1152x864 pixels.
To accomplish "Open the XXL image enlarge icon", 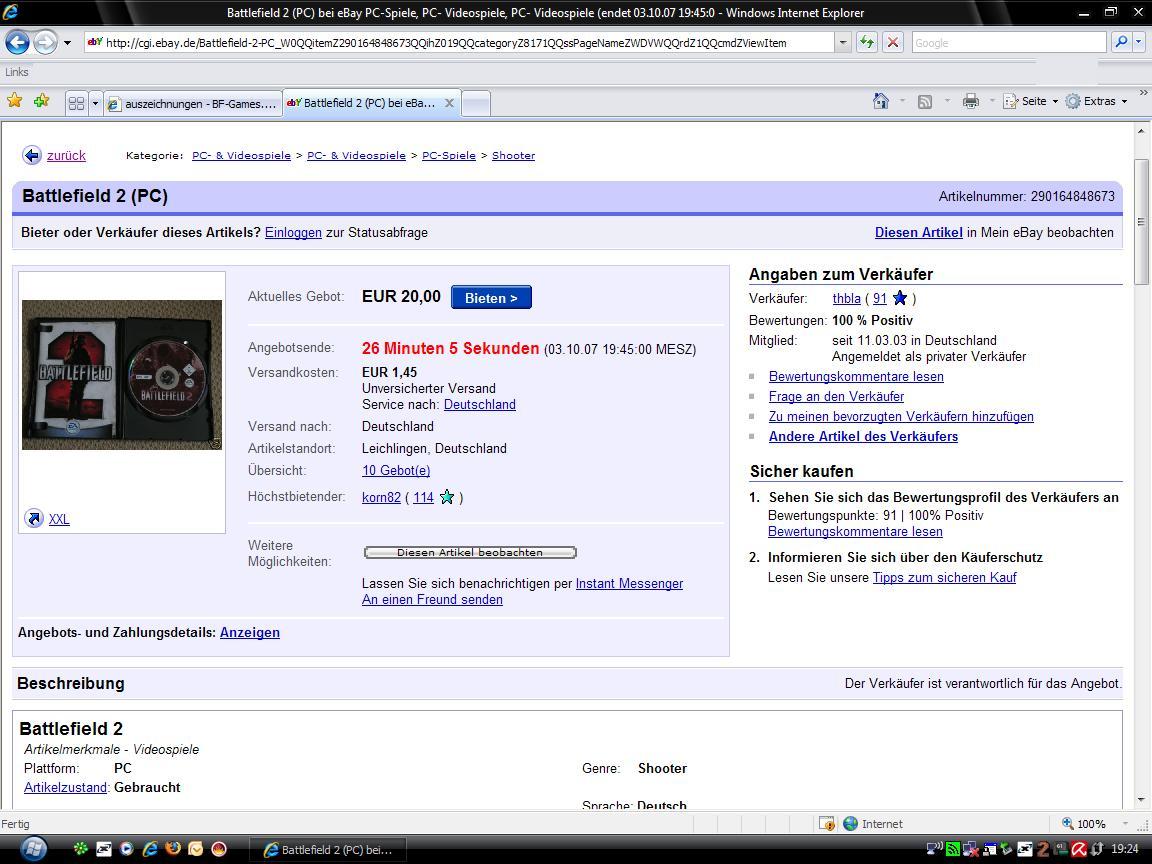I will 34,518.
